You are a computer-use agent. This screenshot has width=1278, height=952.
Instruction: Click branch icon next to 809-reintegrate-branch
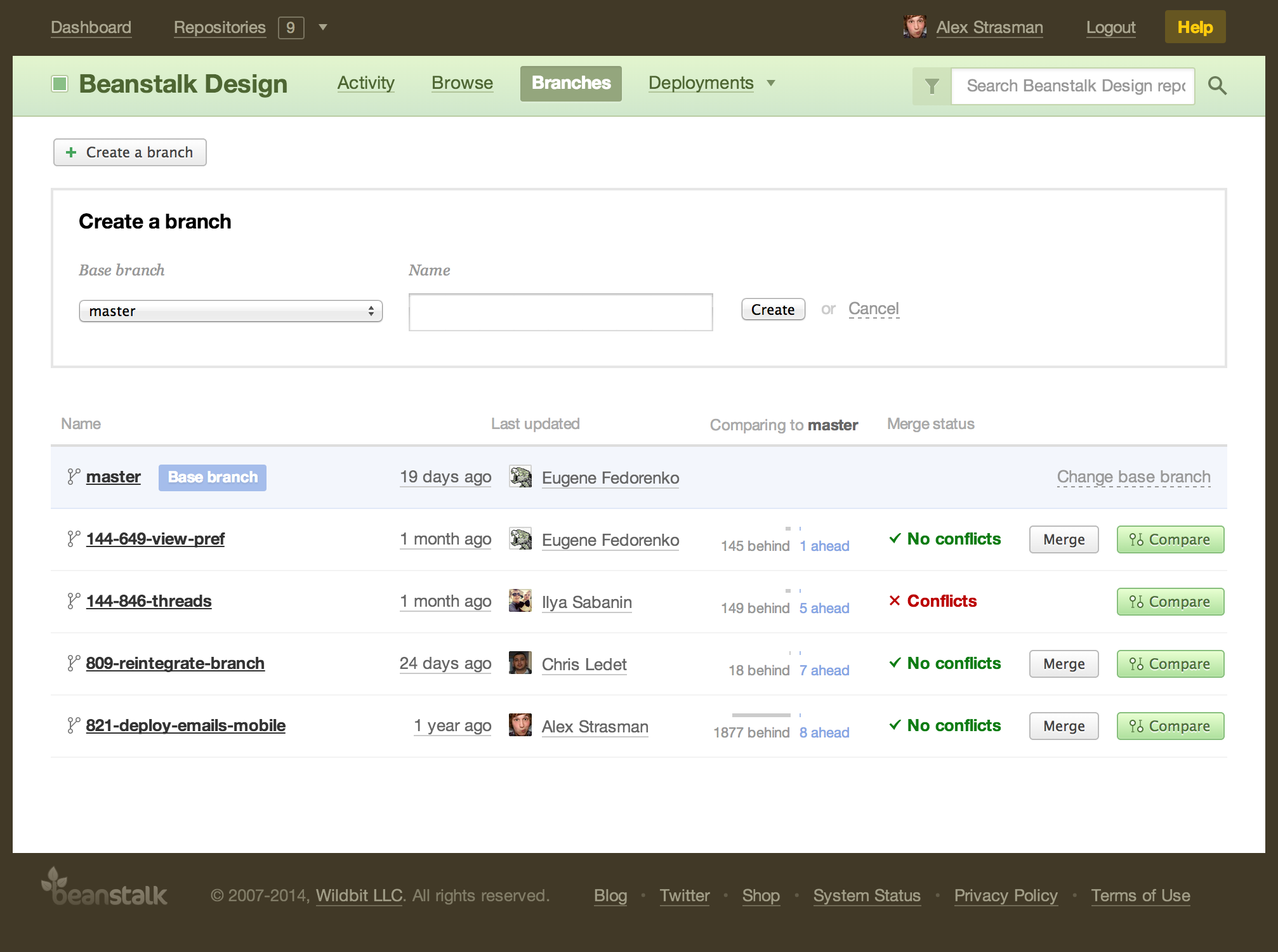pyautogui.click(x=74, y=663)
